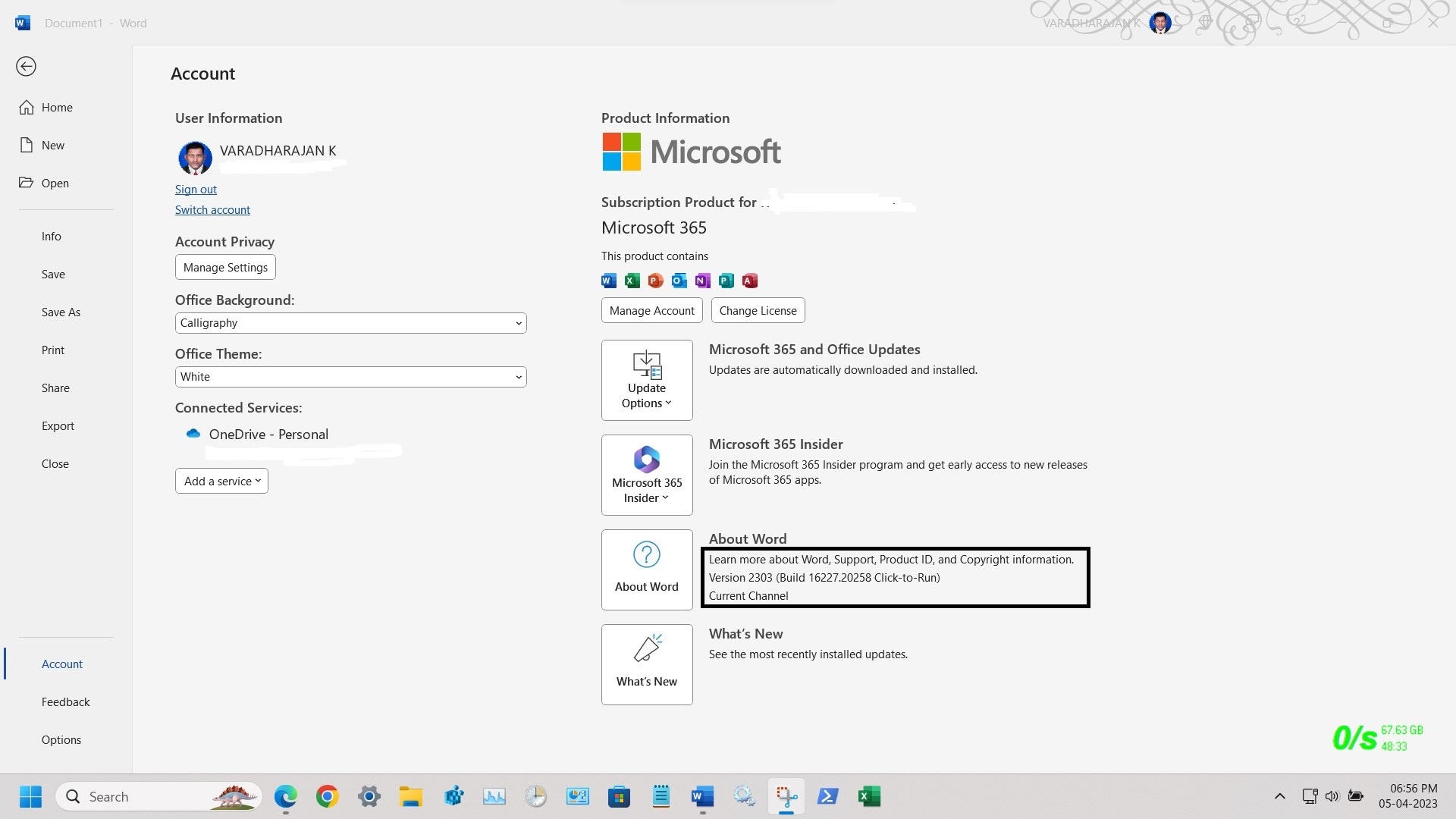Click the PowerPoint icon under product contains

[x=655, y=281]
